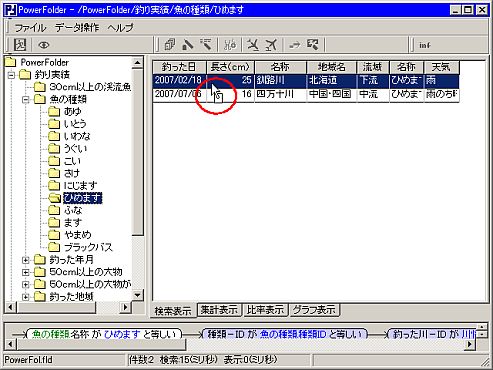Viewport: 493px width, 370px height.
Task: Expand the 釣った年月 folder
Action: coord(26,260)
